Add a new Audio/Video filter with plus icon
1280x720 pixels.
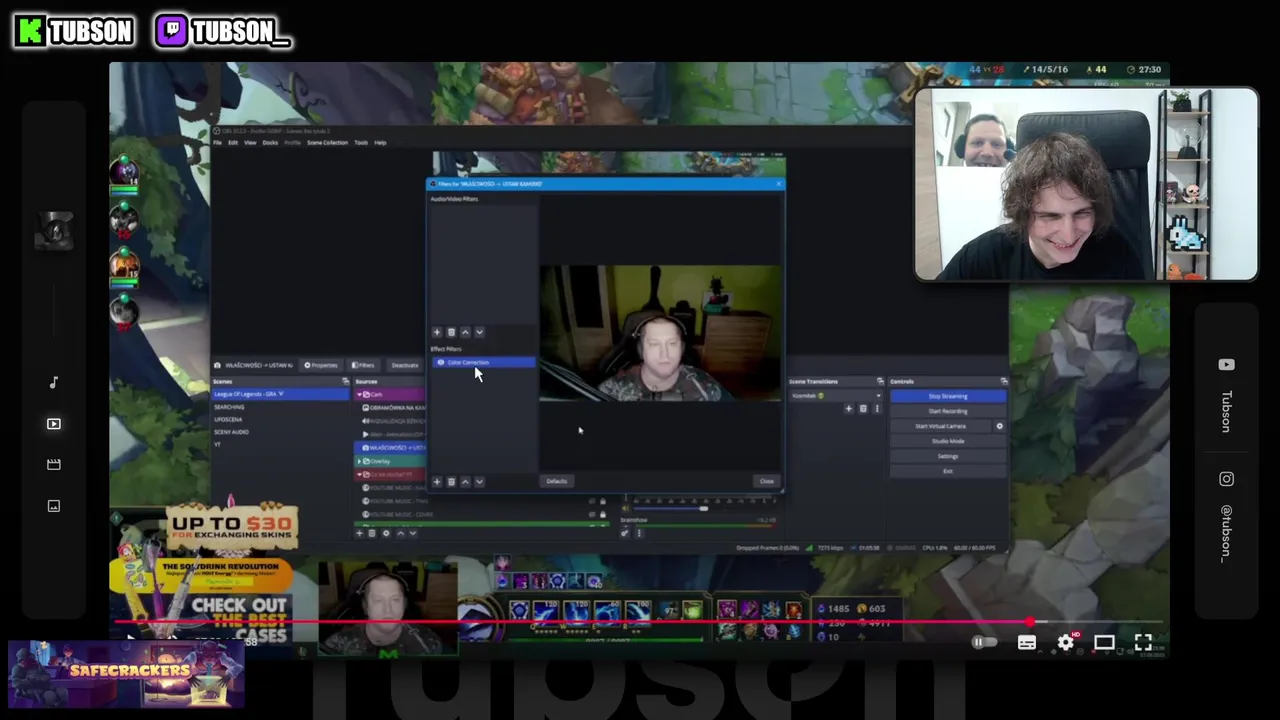click(436, 332)
